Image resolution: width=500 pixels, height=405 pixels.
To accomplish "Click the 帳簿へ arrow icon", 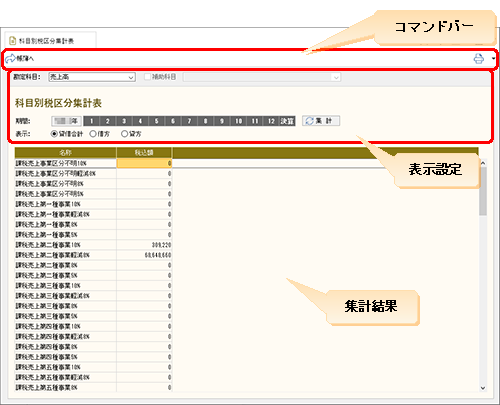I will 11,58.
